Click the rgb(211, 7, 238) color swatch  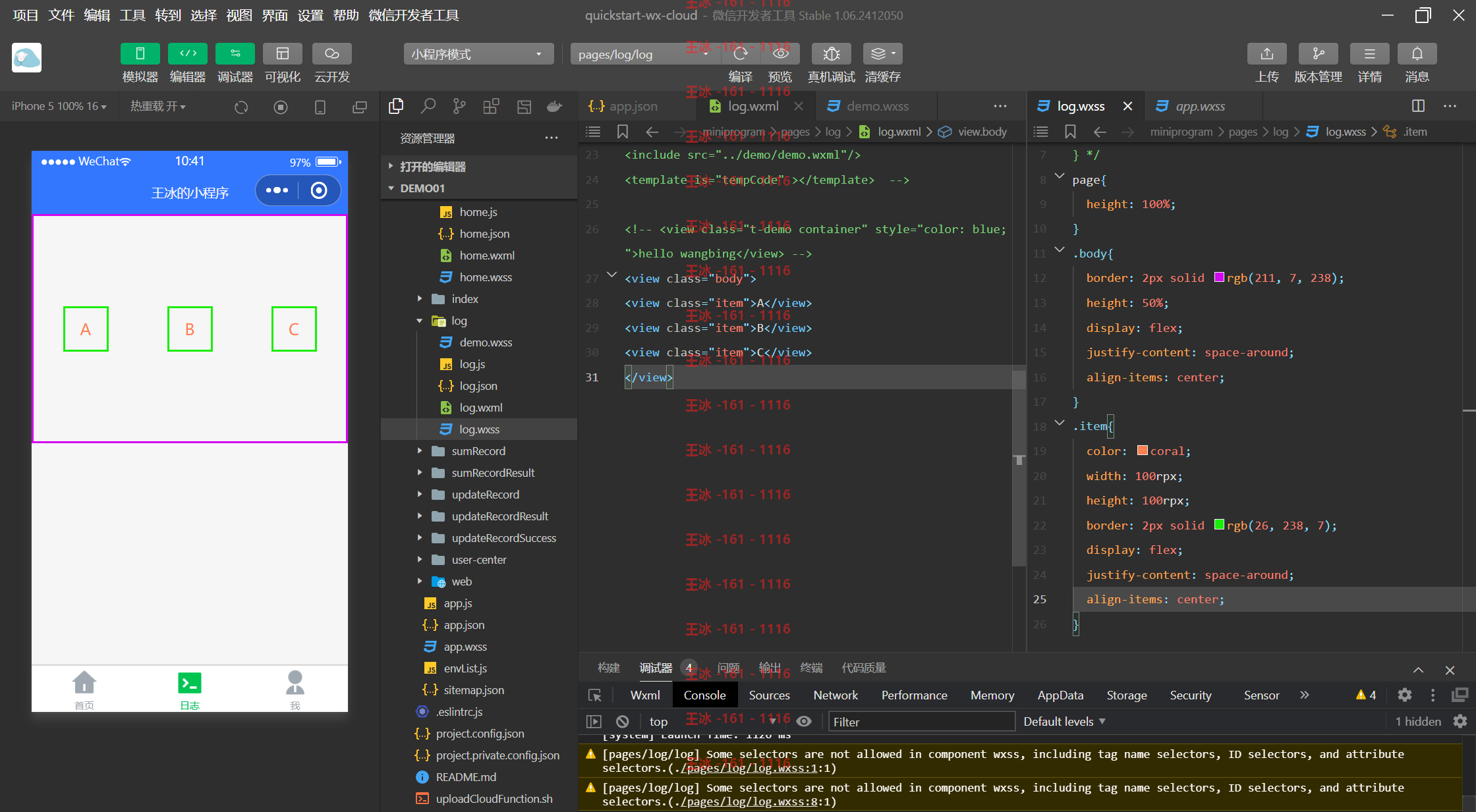1219,277
